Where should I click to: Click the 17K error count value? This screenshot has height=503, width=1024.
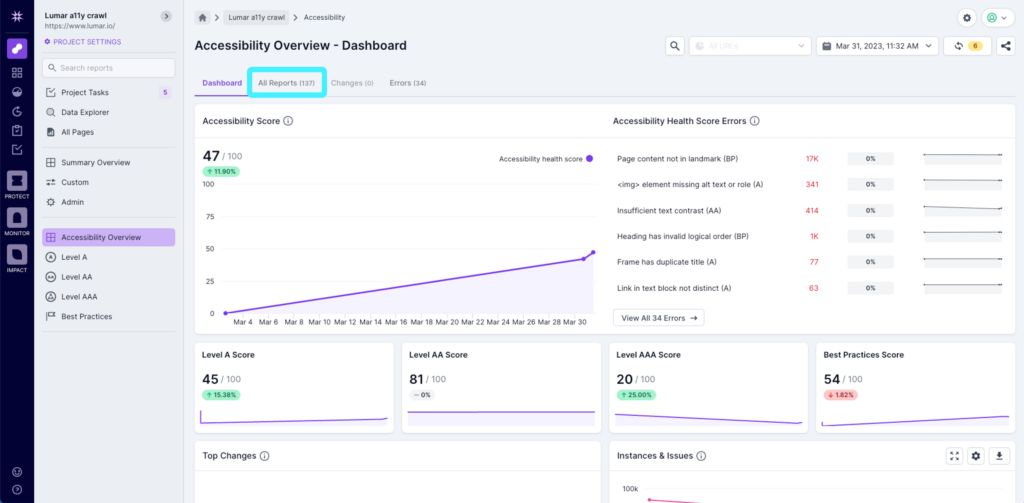point(812,159)
